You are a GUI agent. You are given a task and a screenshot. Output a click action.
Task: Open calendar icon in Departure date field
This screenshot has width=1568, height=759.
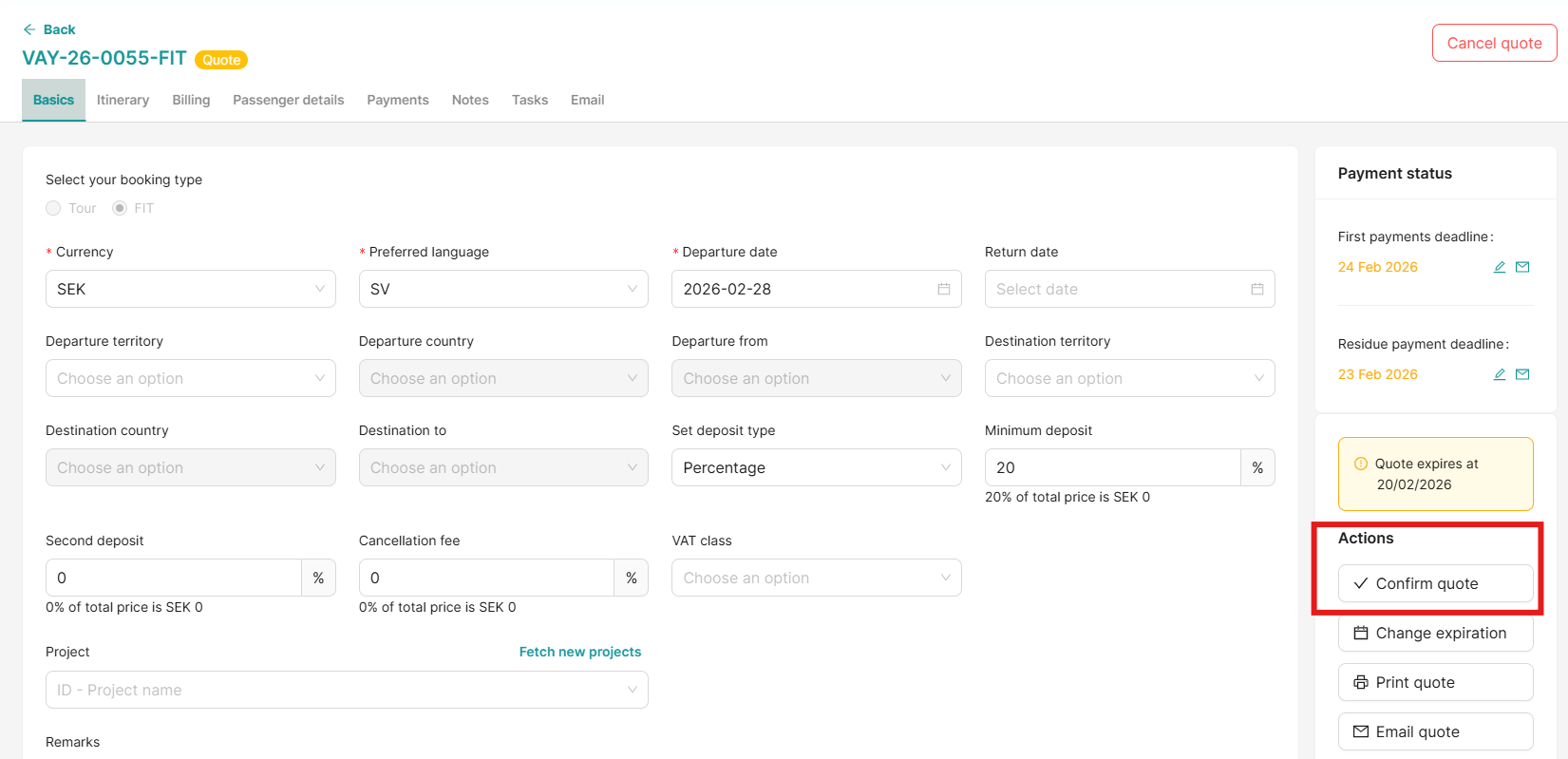(x=944, y=289)
